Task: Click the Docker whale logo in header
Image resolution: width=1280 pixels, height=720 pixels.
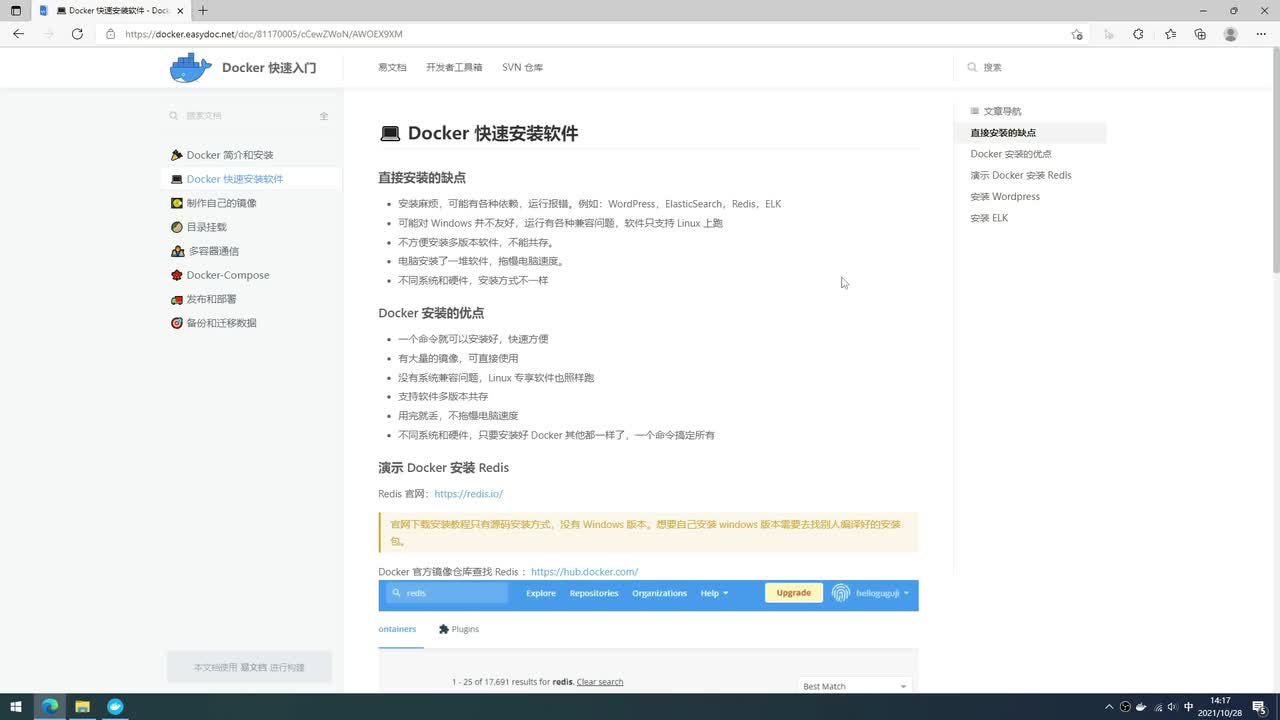Action: click(x=191, y=68)
